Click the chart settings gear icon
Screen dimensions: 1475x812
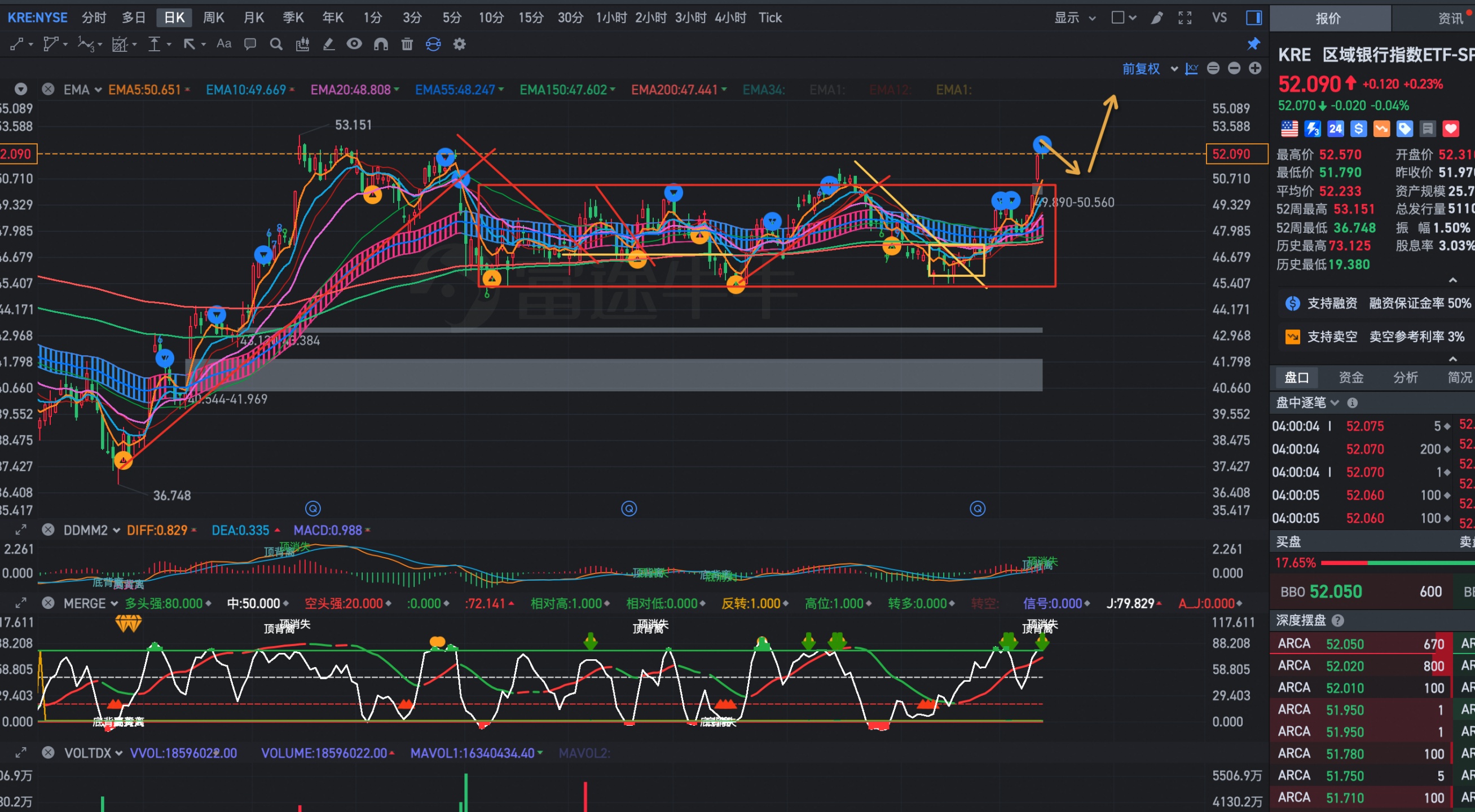[x=459, y=44]
